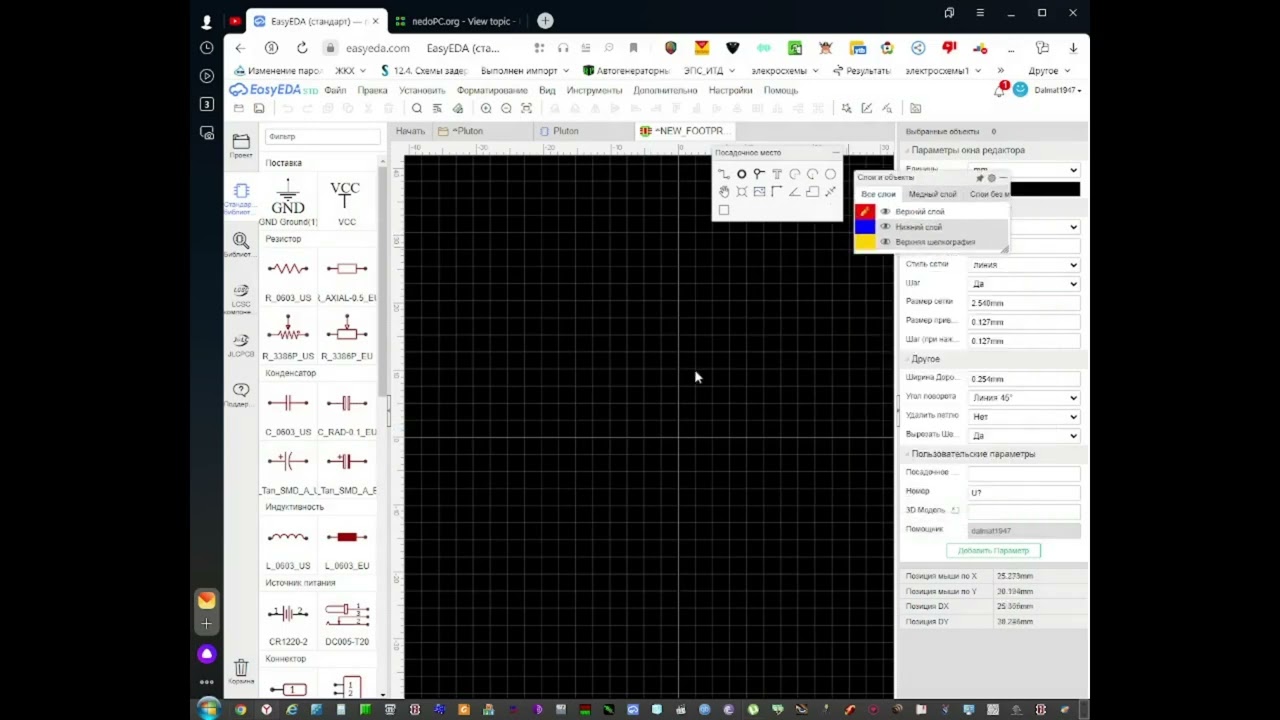This screenshot has height=720, width=1280.
Task: Select the Solid region tool
Action: point(812,191)
